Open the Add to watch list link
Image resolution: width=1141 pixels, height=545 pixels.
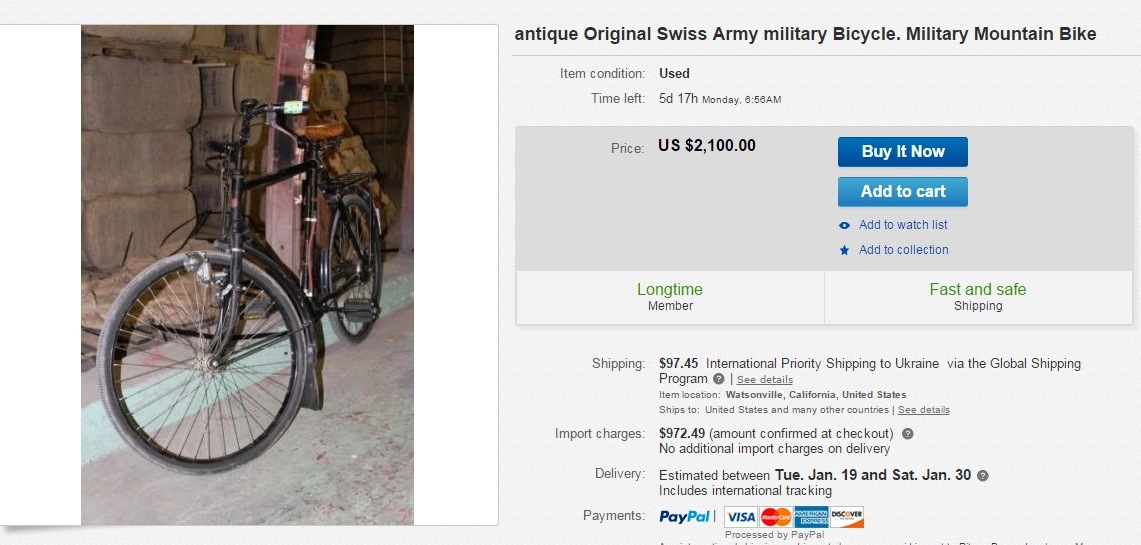click(x=903, y=225)
